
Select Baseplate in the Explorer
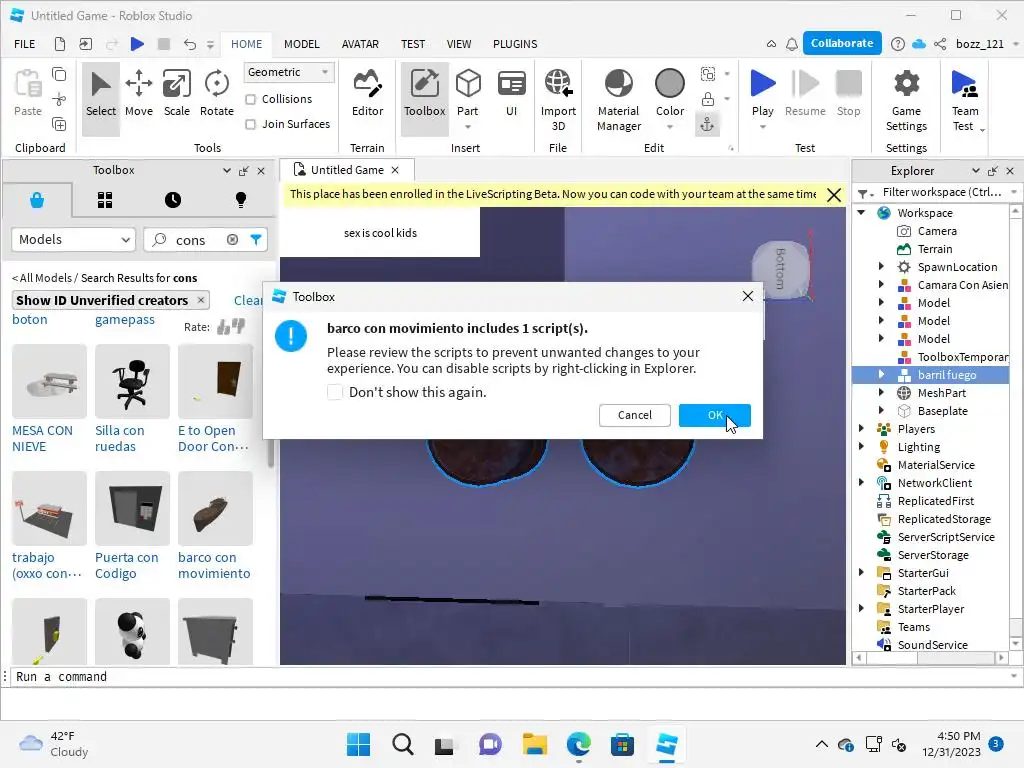pos(942,411)
